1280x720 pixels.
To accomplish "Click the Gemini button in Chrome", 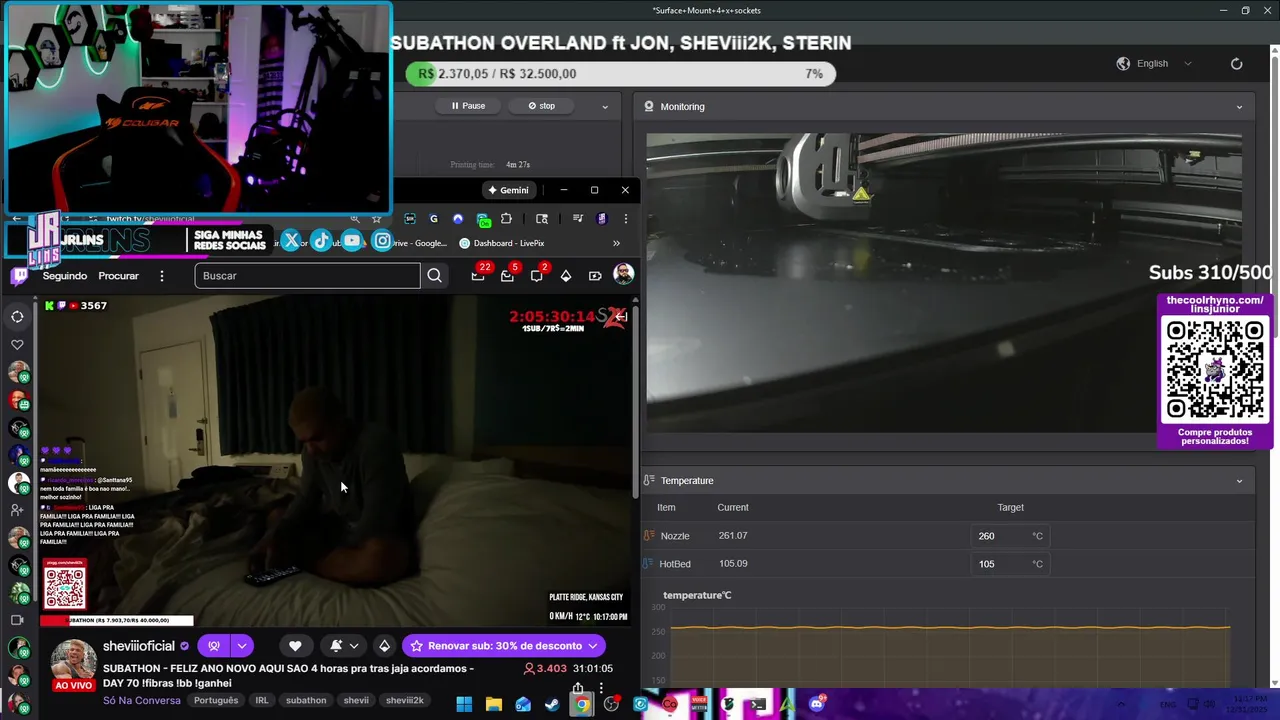I will point(508,190).
